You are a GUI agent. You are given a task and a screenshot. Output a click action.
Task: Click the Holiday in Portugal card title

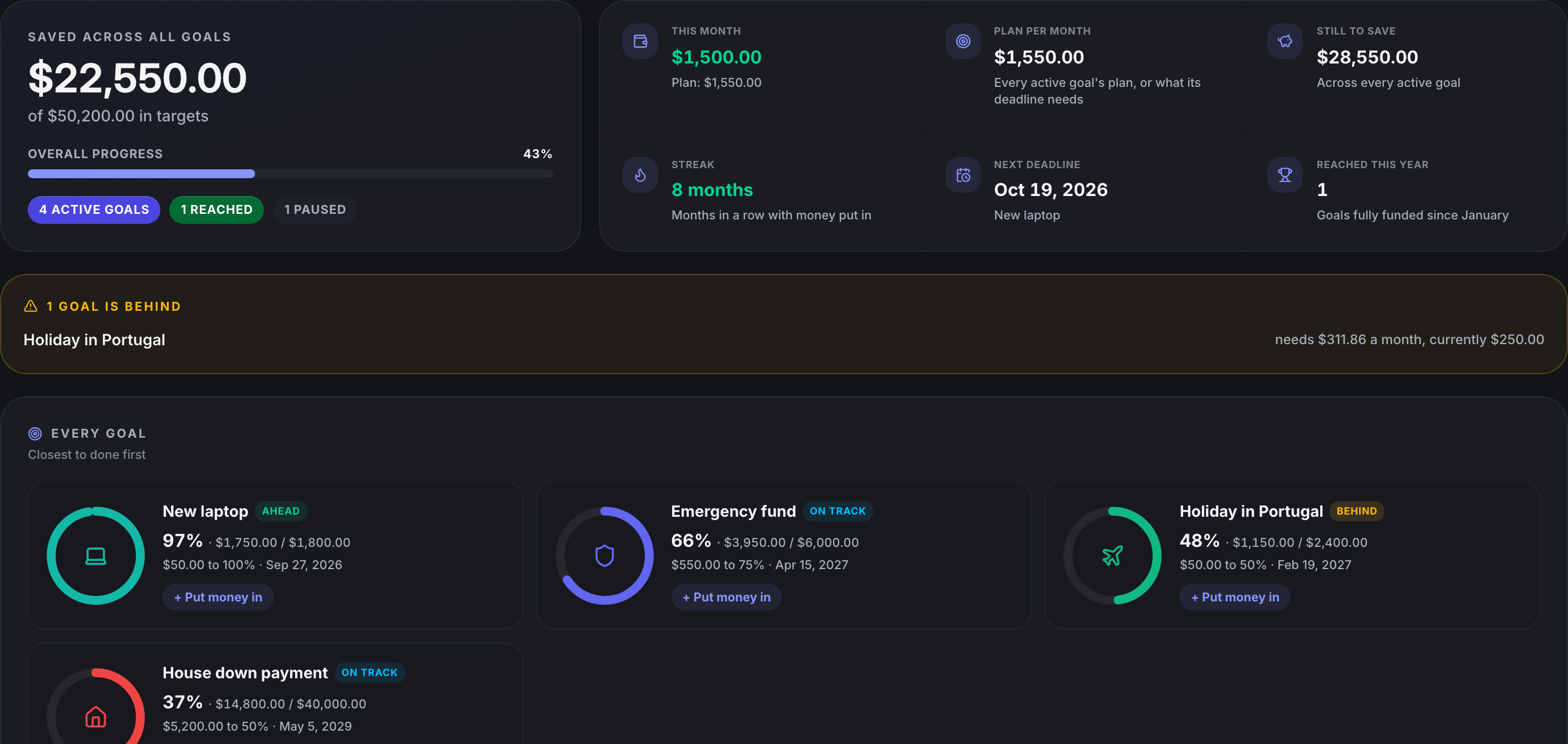[x=1251, y=511]
